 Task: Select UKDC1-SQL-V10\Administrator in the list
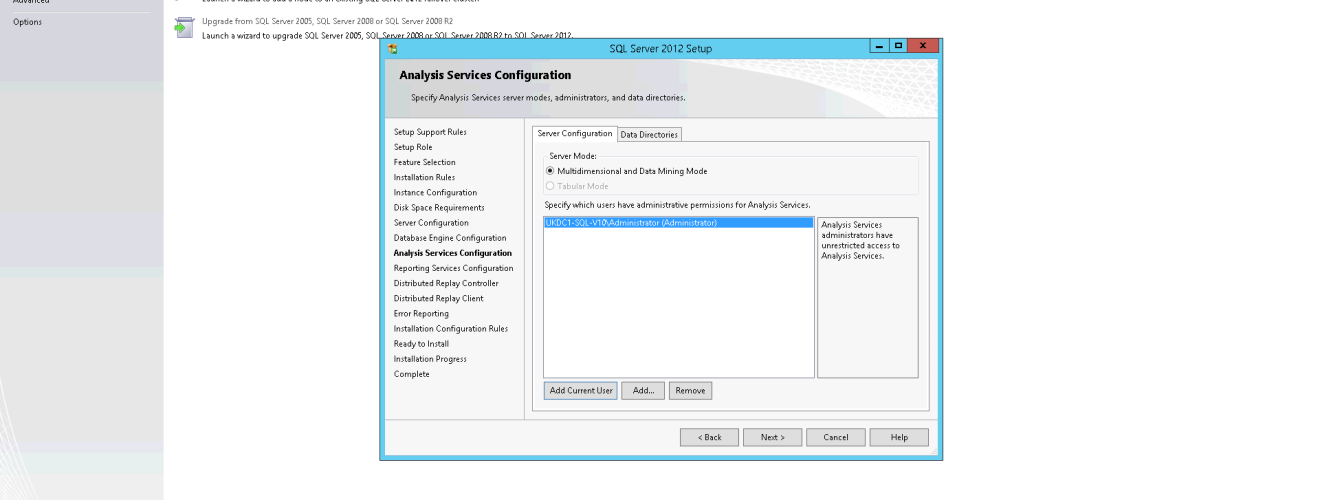click(x=679, y=223)
